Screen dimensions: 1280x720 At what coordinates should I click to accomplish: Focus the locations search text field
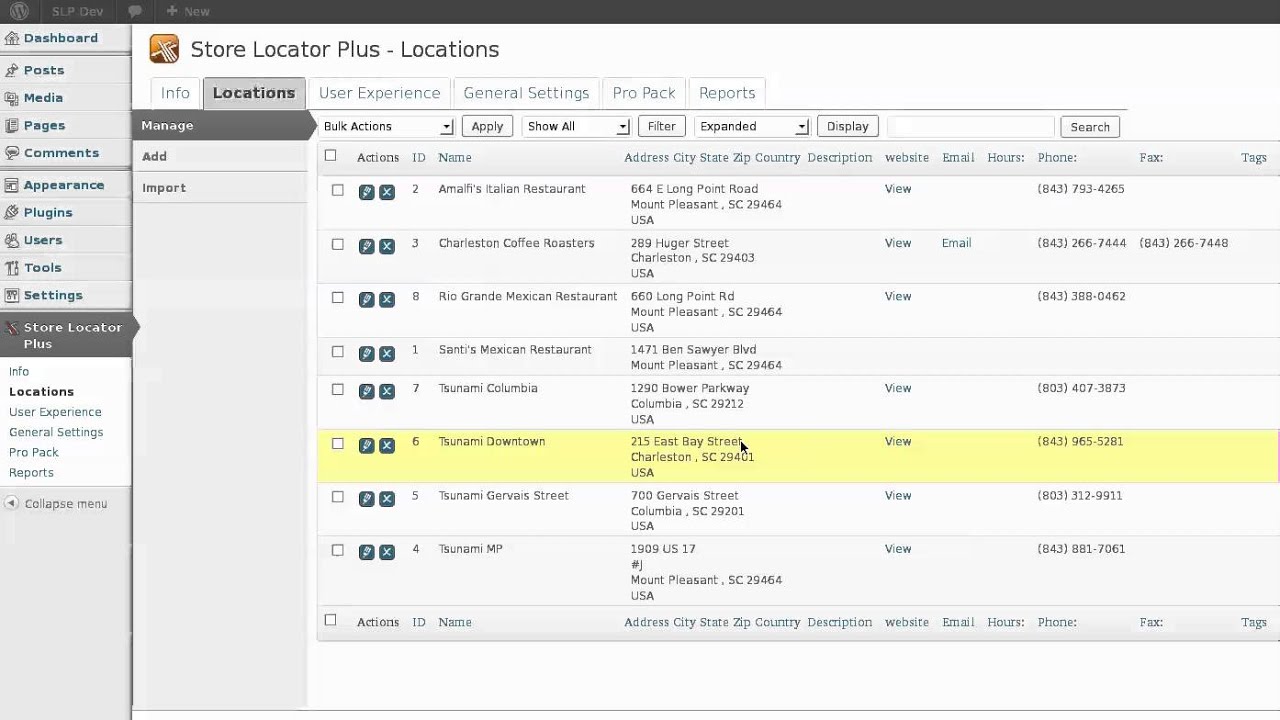point(970,127)
